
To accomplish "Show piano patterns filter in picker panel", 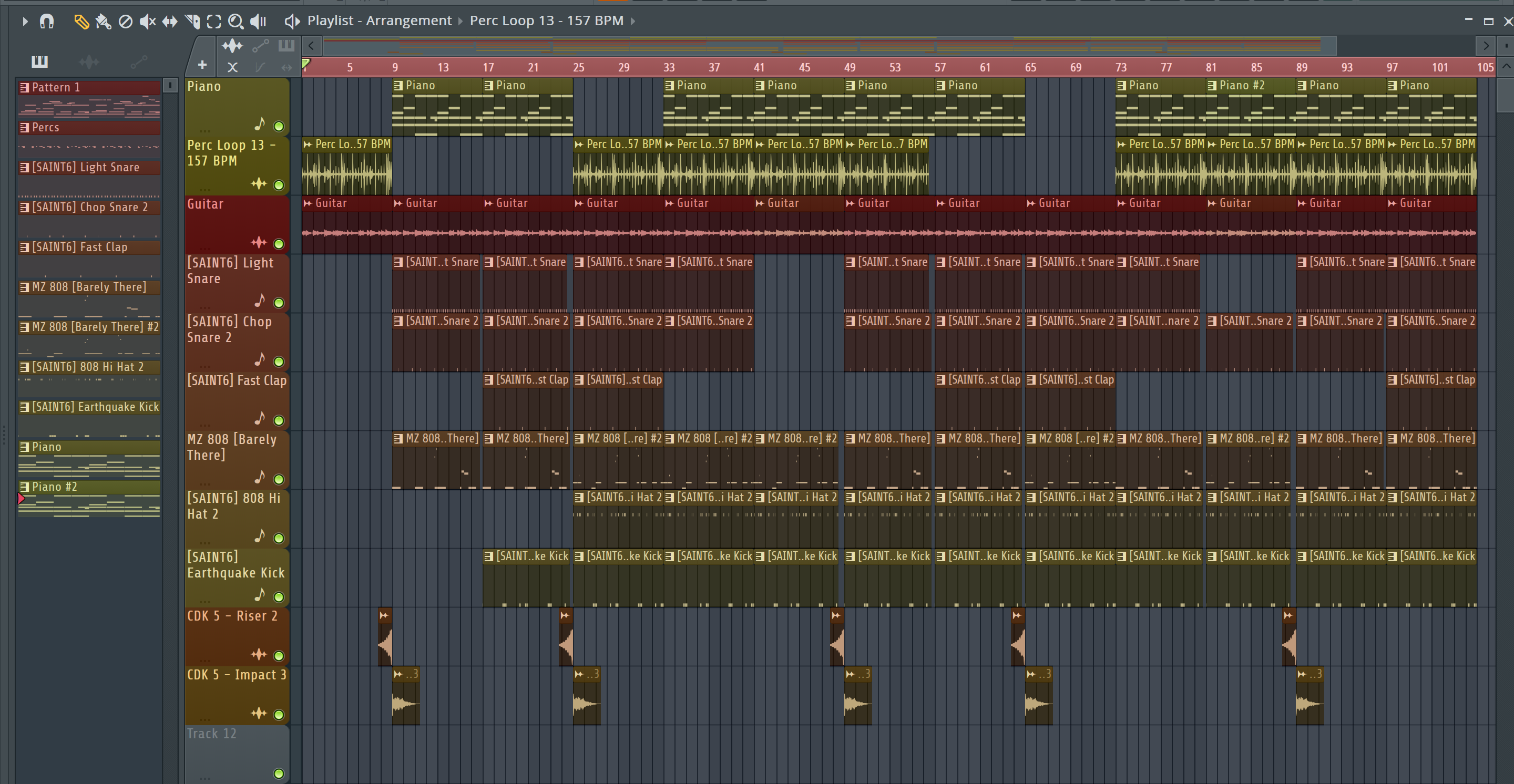I will (39, 61).
